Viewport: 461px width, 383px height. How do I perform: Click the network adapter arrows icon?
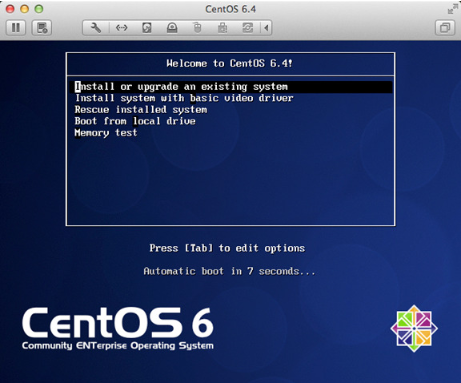click(x=121, y=28)
